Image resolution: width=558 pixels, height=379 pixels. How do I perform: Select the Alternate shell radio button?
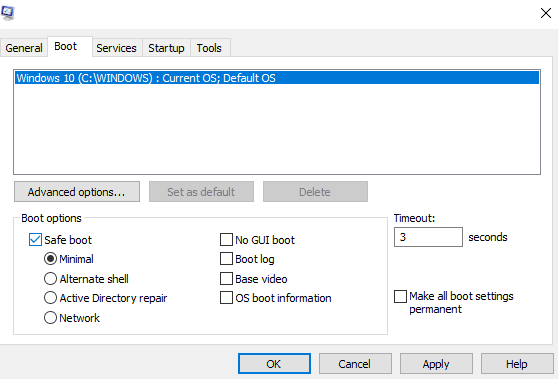[50, 279]
